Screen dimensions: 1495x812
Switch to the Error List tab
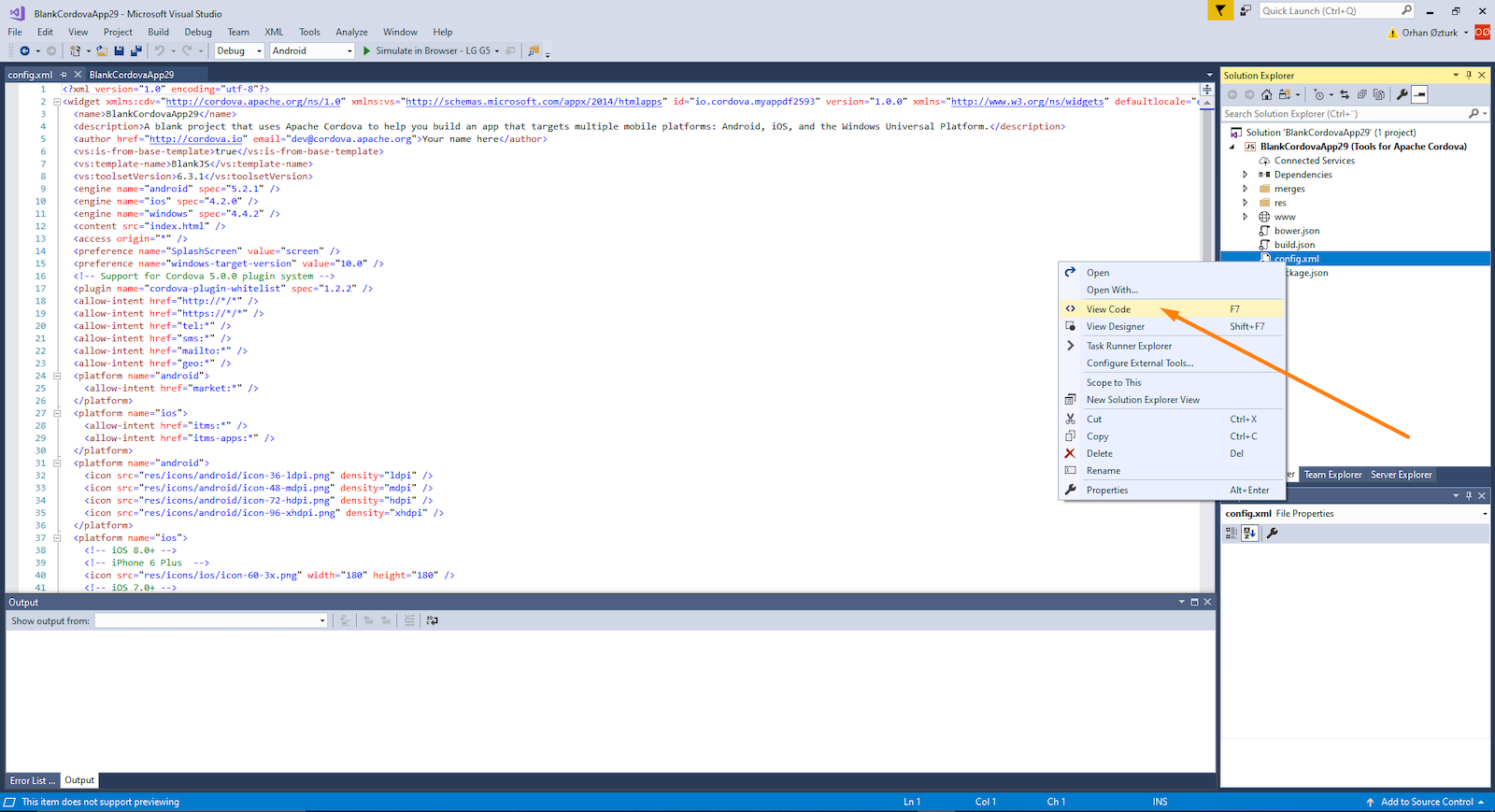[x=33, y=781]
